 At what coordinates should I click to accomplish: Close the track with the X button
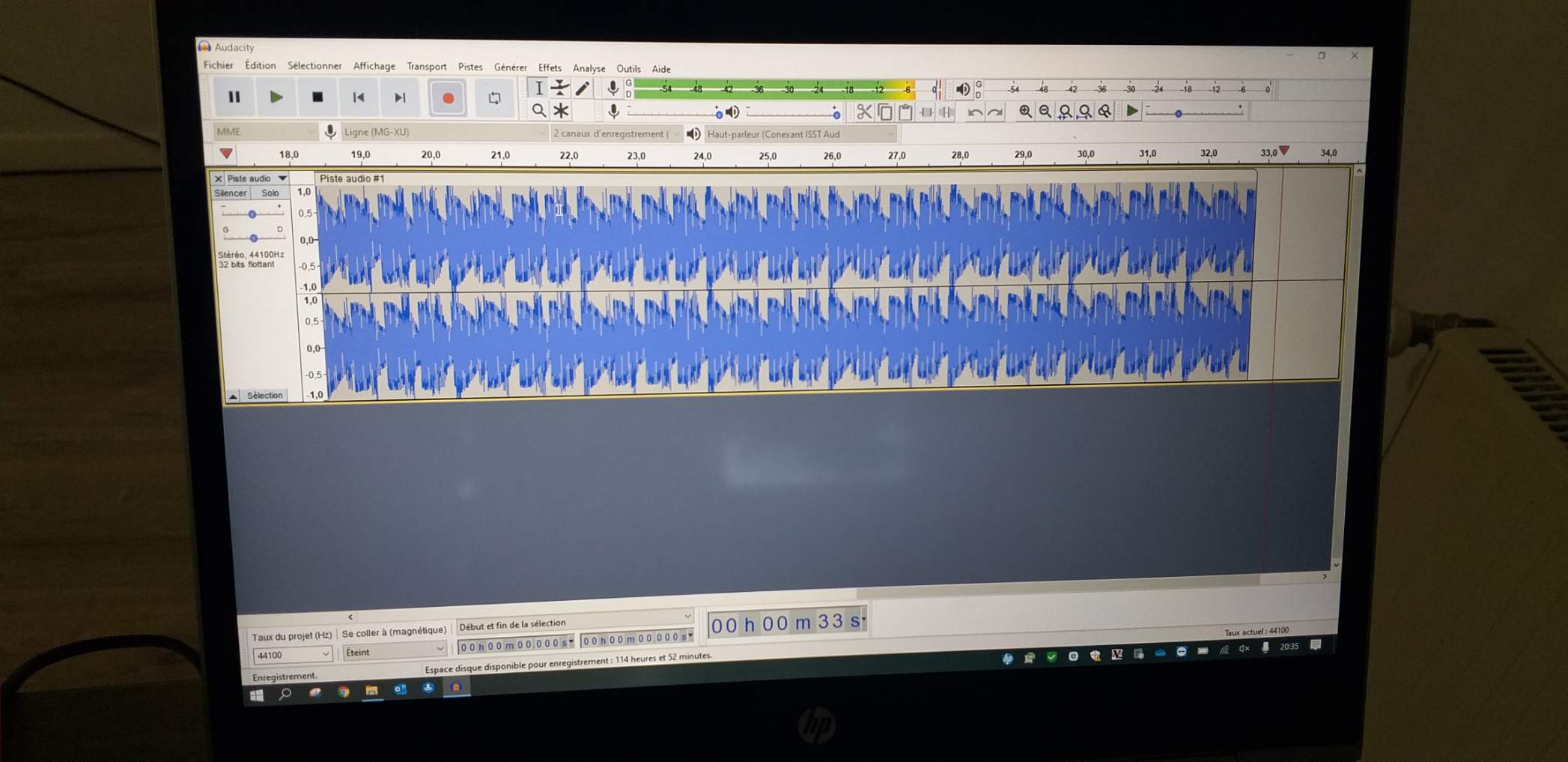pyautogui.click(x=218, y=178)
